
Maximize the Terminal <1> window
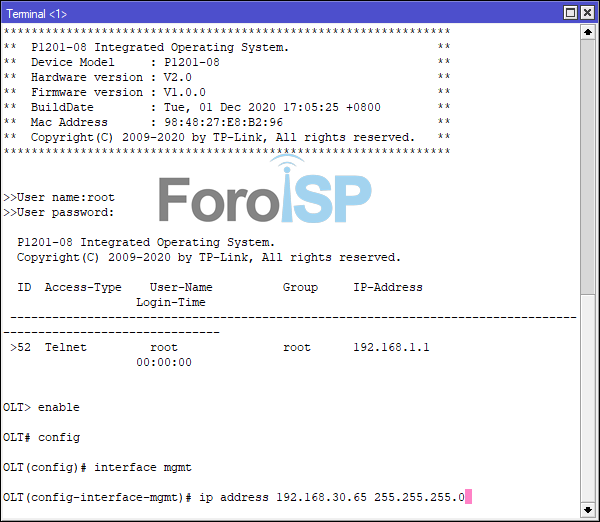571,13
